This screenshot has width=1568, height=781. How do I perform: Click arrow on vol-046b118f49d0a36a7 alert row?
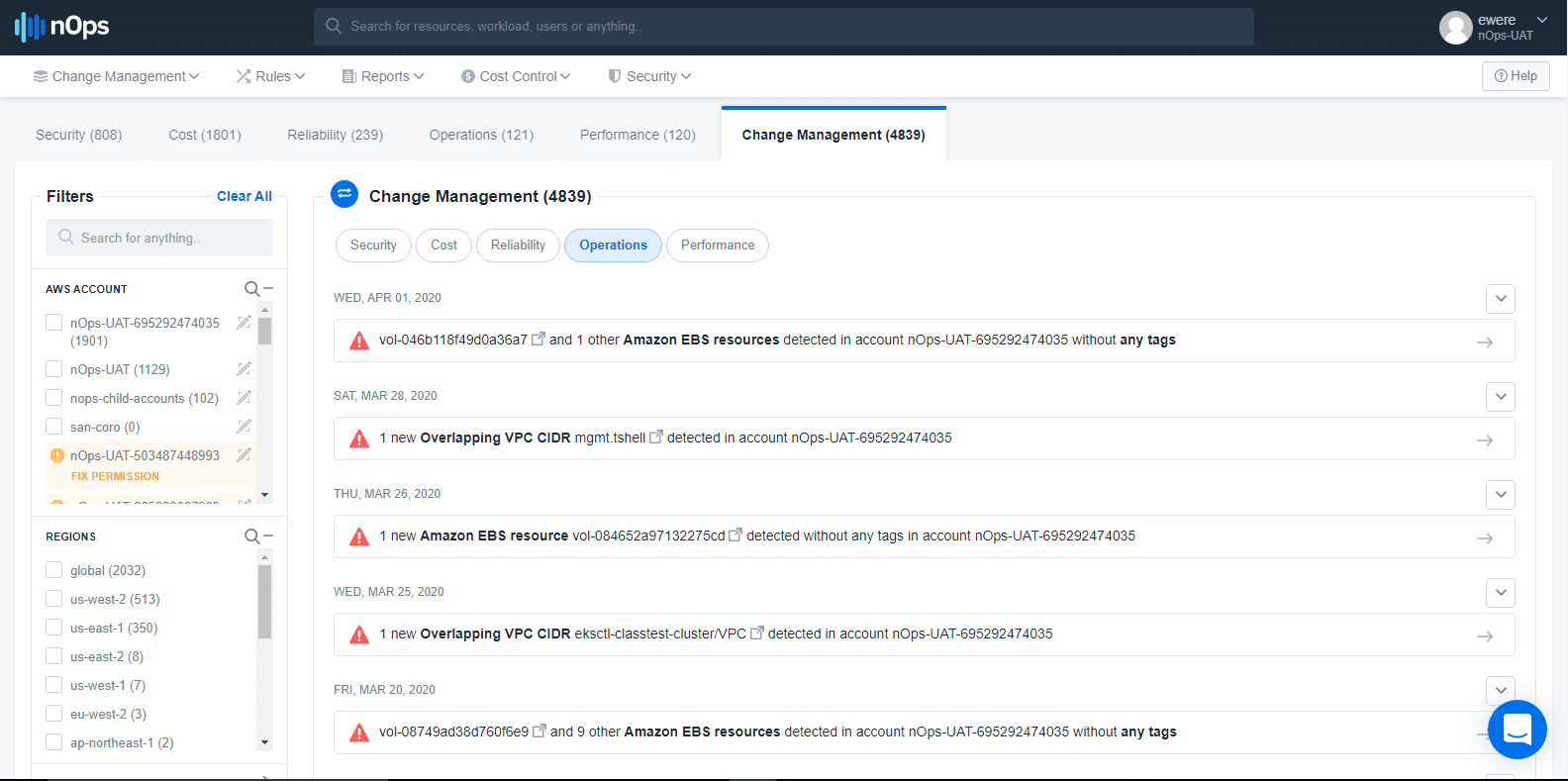pyautogui.click(x=1485, y=342)
